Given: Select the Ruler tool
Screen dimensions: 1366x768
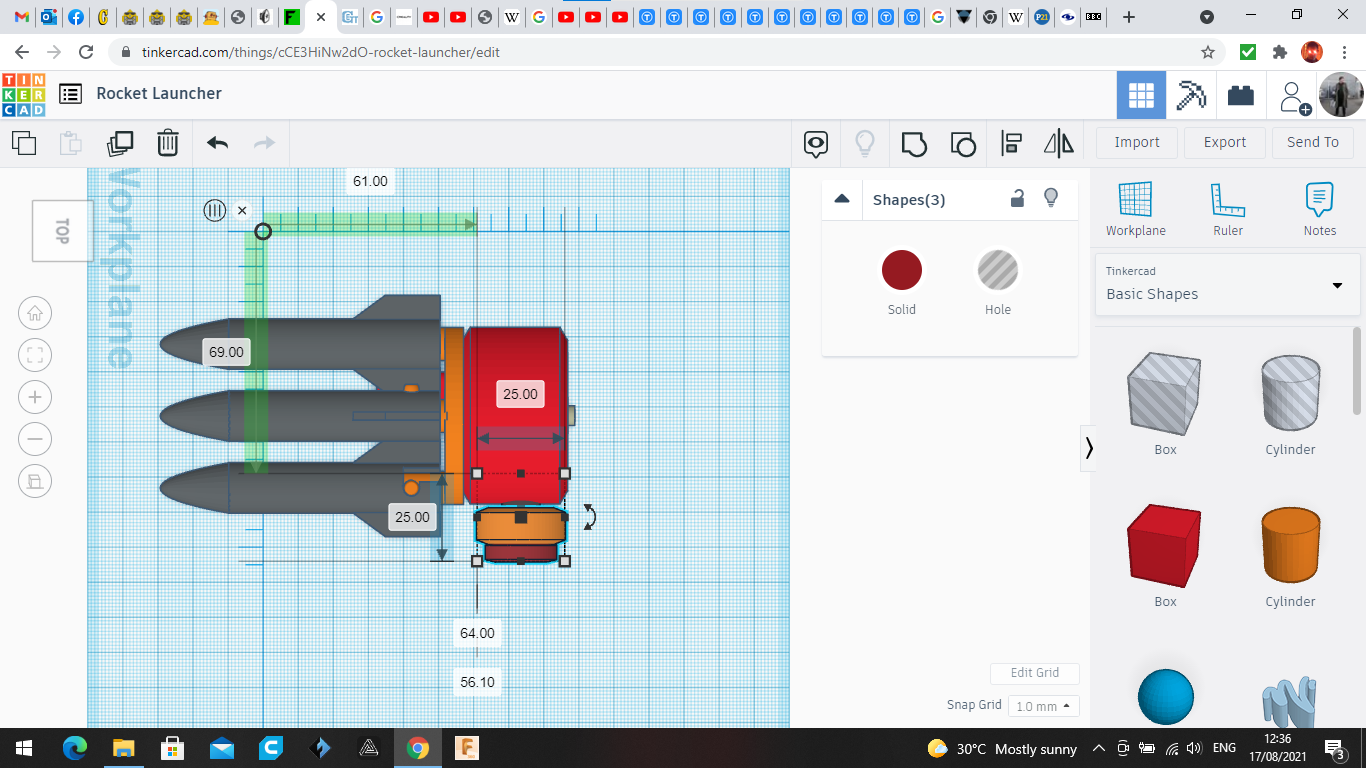Looking at the screenshot, I should tap(1227, 209).
